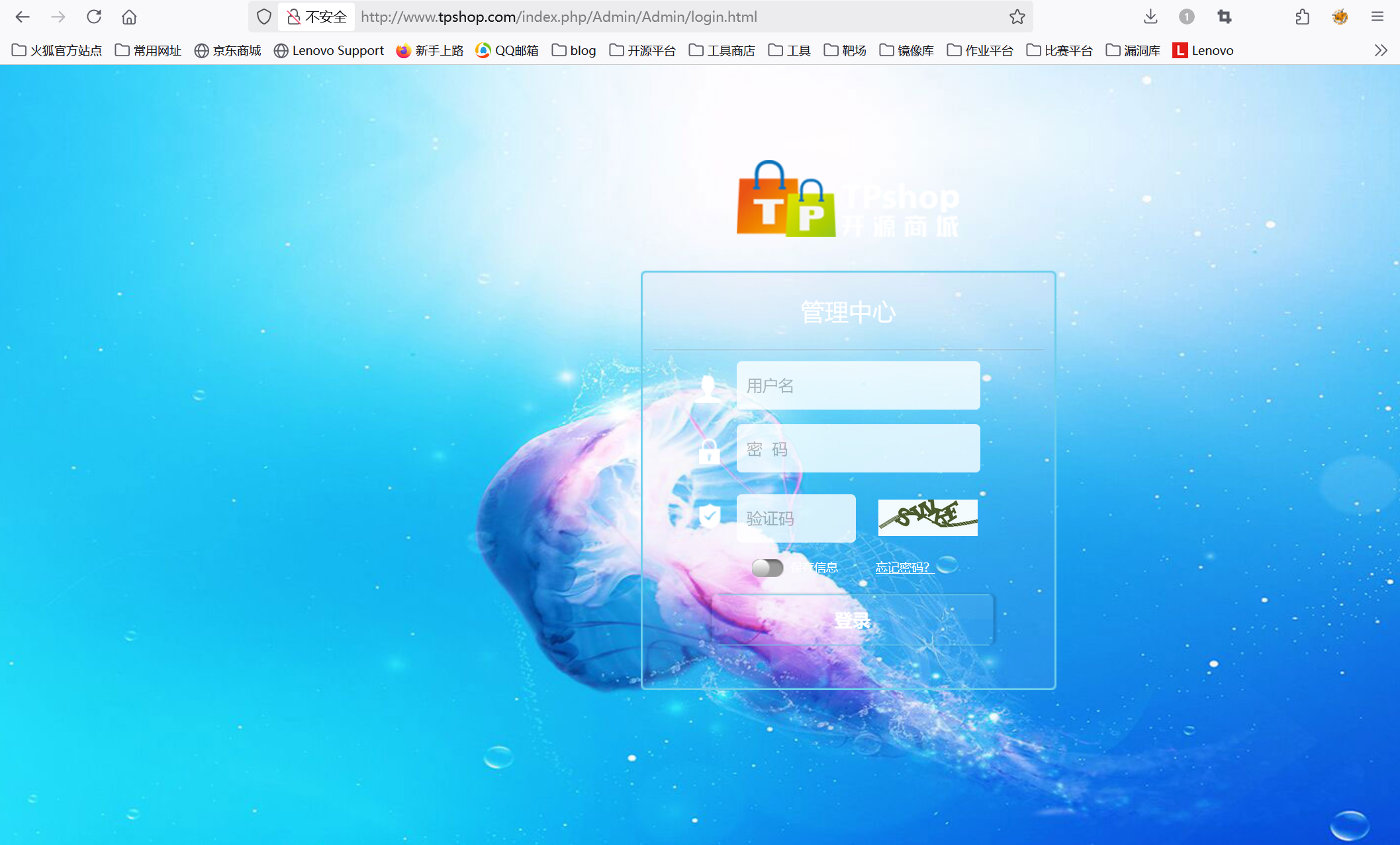This screenshot has height=845, width=1400.
Task: Open the 常用网址 bookmark folder
Action: tap(148, 50)
